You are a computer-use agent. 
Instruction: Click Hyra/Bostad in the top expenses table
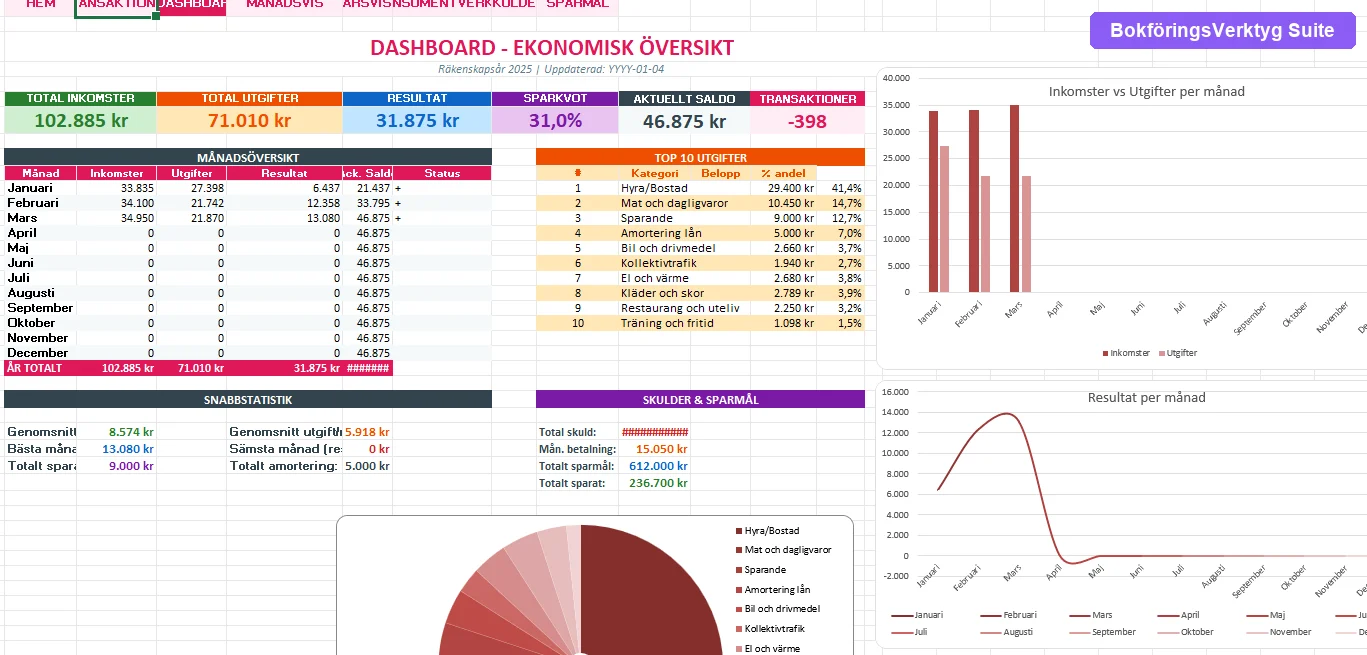click(x=652, y=187)
